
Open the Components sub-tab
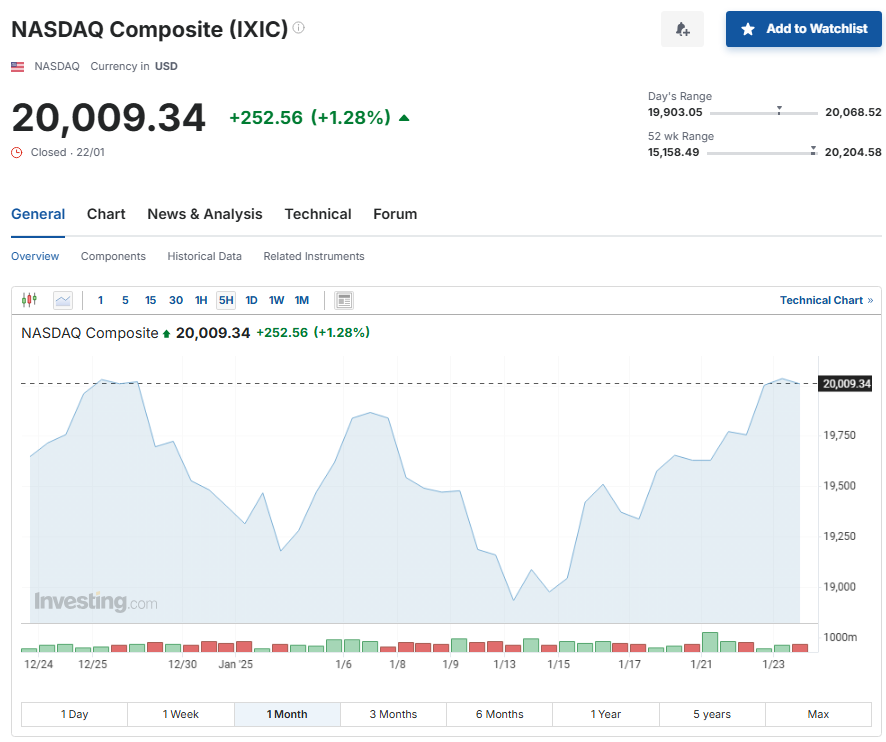(113, 256)
